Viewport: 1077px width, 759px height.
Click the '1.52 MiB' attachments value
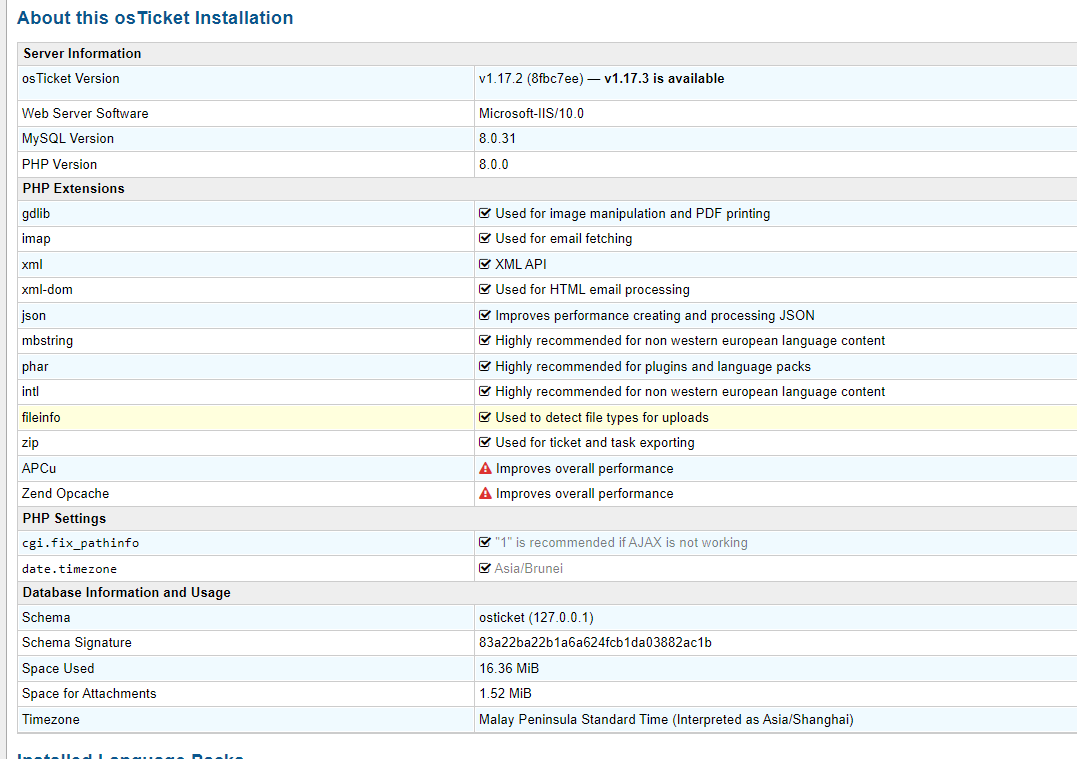point(506,694)
